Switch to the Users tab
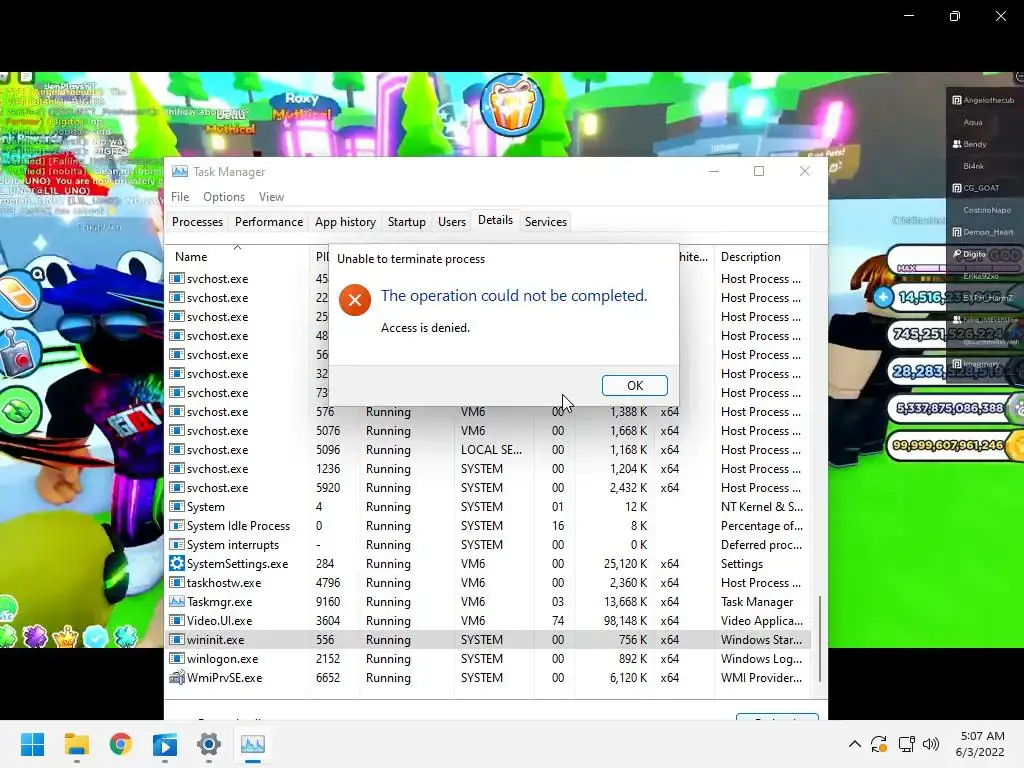 (x=452, y=222)
